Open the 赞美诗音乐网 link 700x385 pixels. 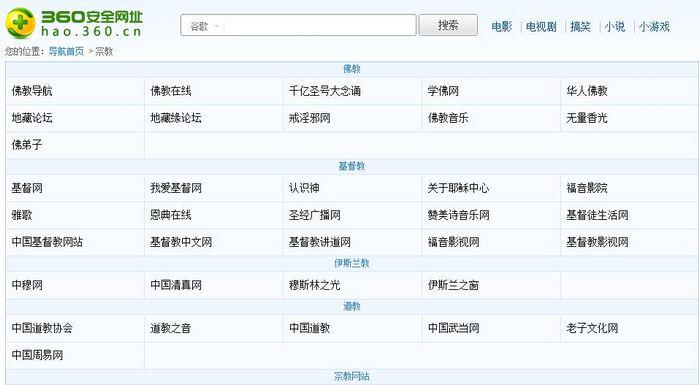458,215
